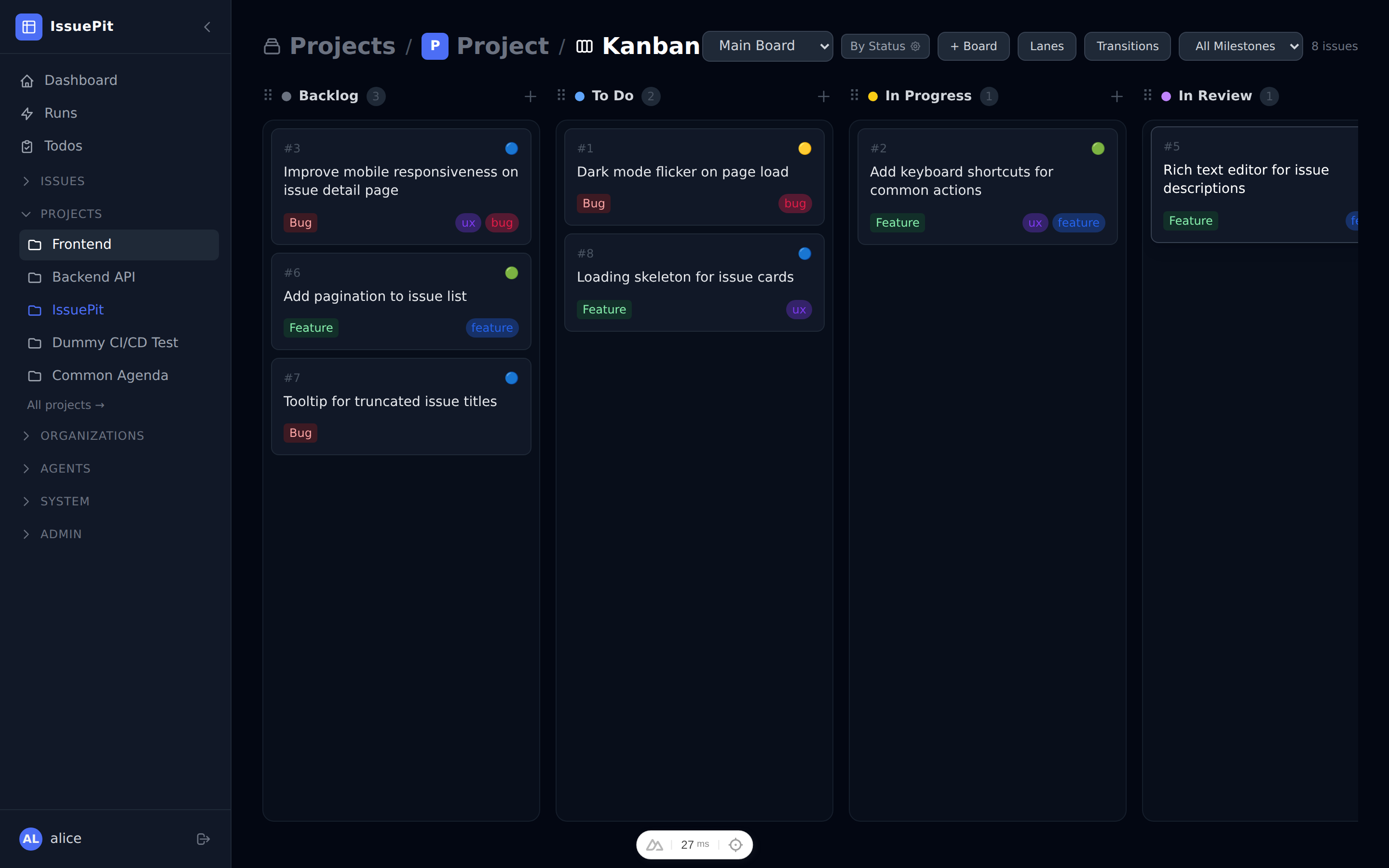1389x868 pixels.
Task: Open the IssuePit project entry
Action: click(78, 310)
